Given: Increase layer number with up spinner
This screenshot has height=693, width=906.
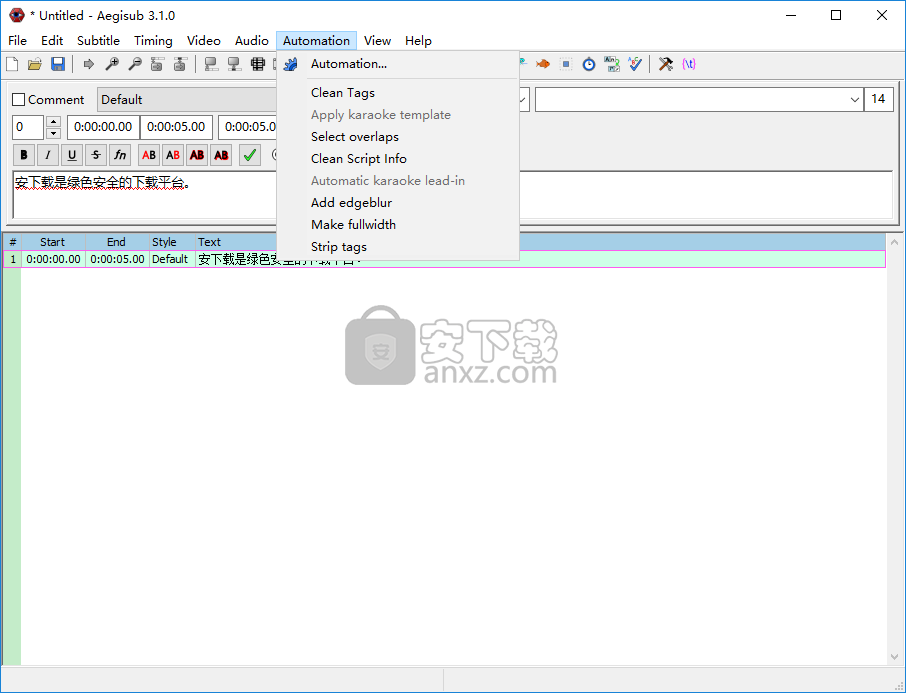Looking at the screenshot, I should click(53, 121).
